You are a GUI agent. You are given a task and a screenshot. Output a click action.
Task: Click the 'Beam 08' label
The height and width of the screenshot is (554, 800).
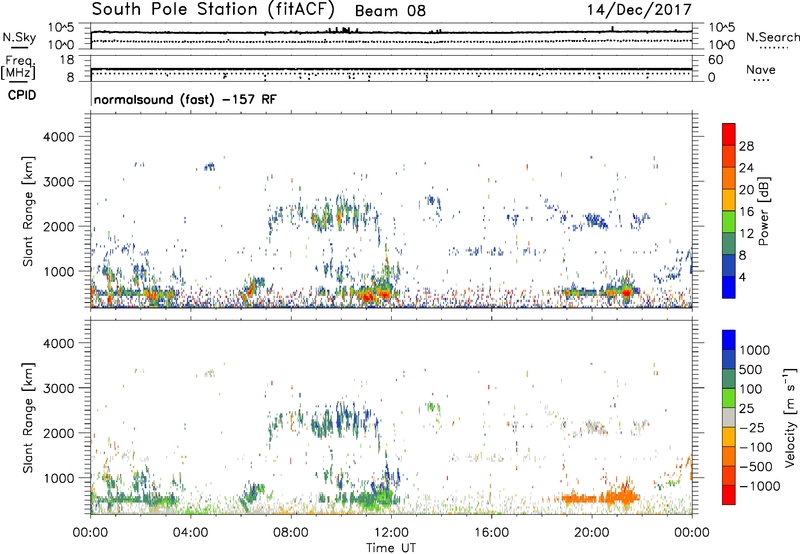[390, 11]
